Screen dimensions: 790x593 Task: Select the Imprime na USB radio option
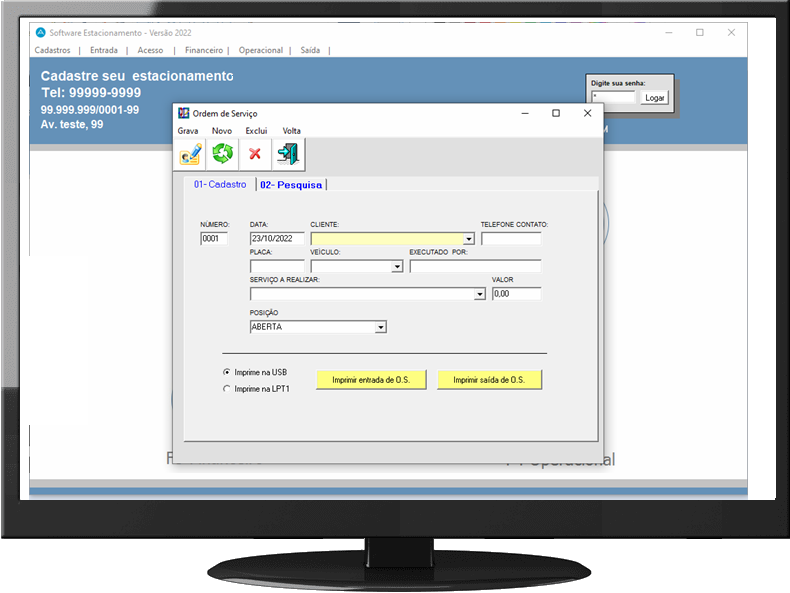(x=227, y=372)
